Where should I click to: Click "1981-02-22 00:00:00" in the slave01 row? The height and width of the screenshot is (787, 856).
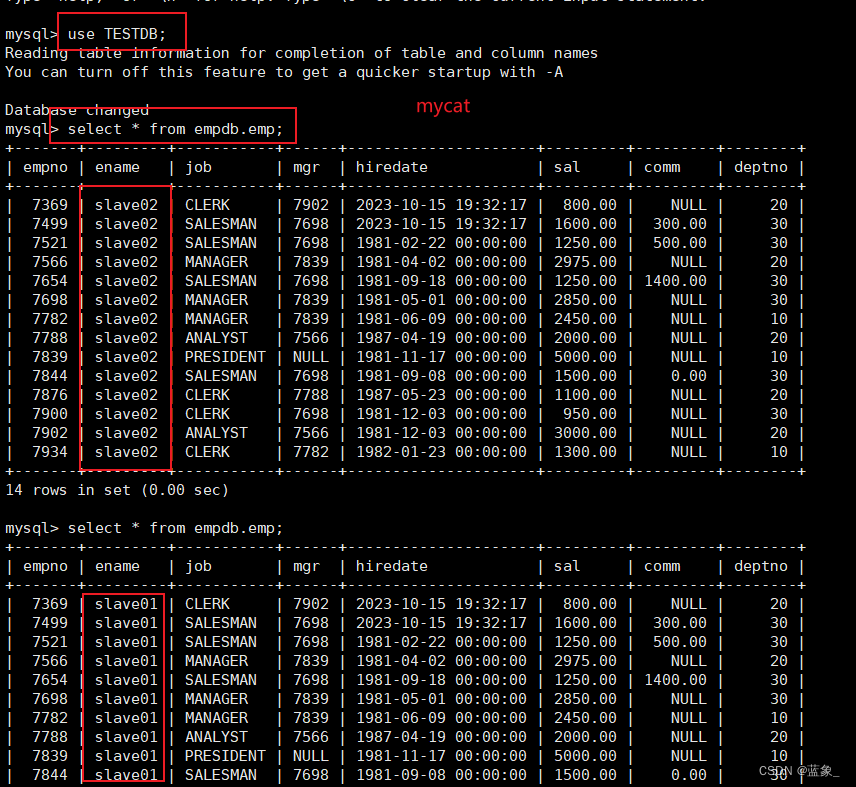[x=441, y=642]
